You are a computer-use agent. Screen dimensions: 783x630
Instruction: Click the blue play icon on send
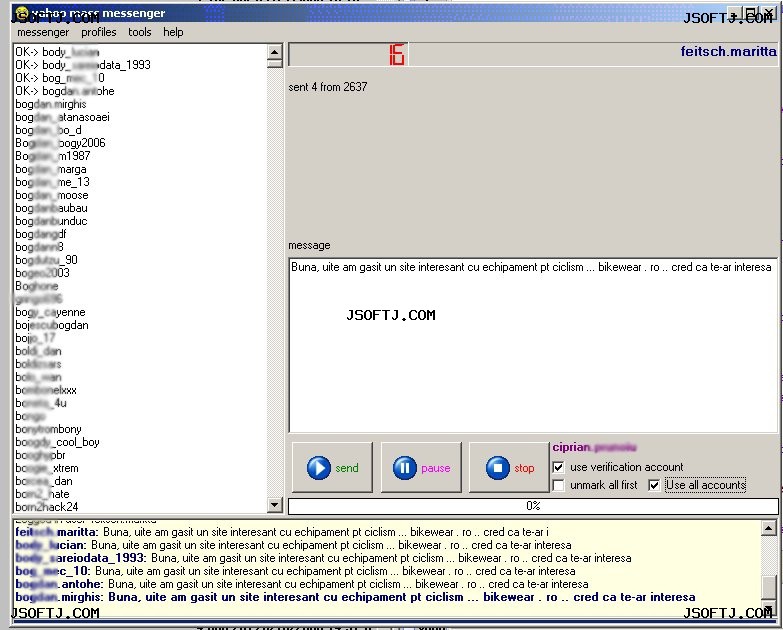(x=319, y=468)
